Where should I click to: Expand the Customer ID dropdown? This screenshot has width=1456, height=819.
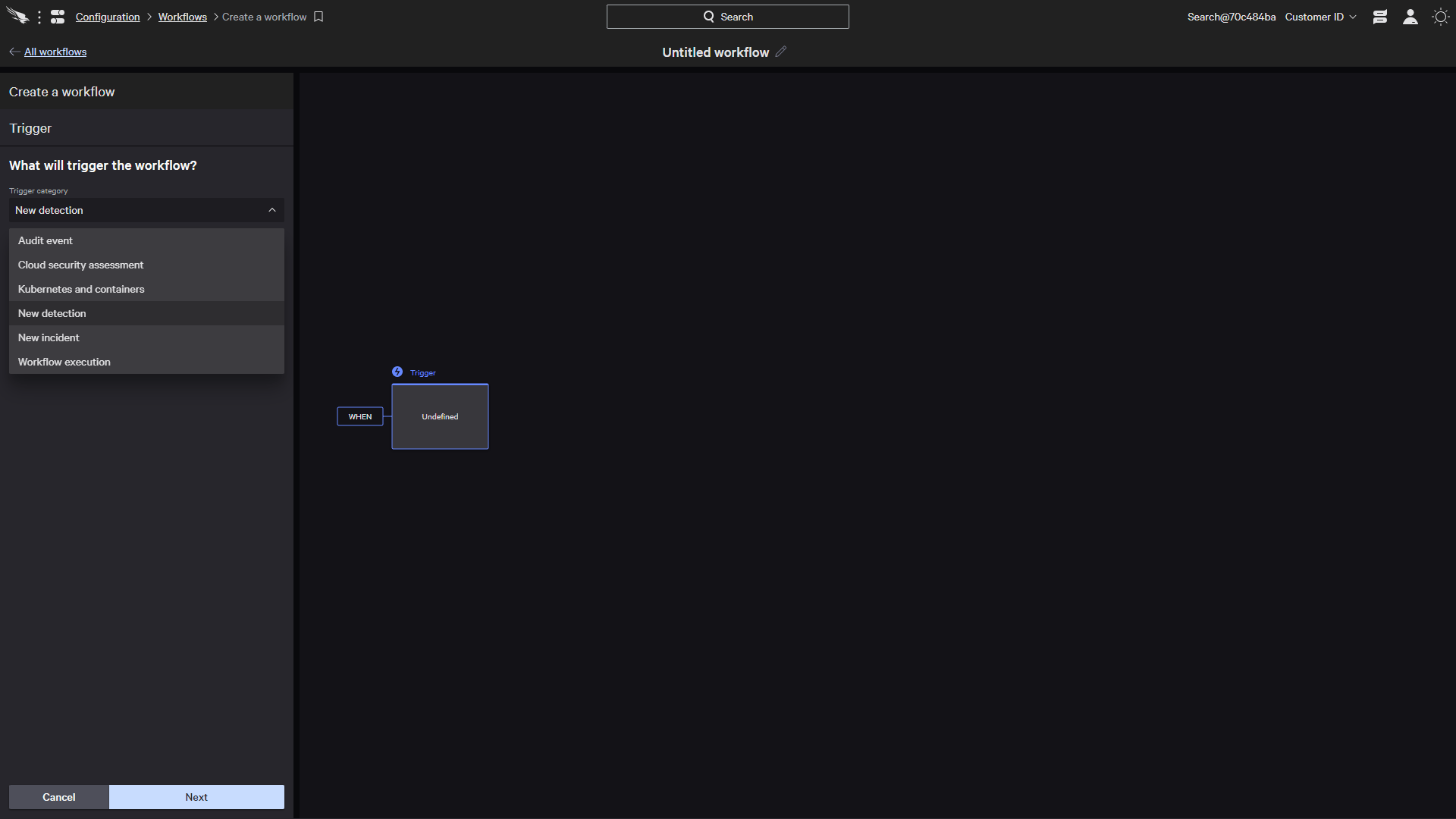[x=1320, y=17]
